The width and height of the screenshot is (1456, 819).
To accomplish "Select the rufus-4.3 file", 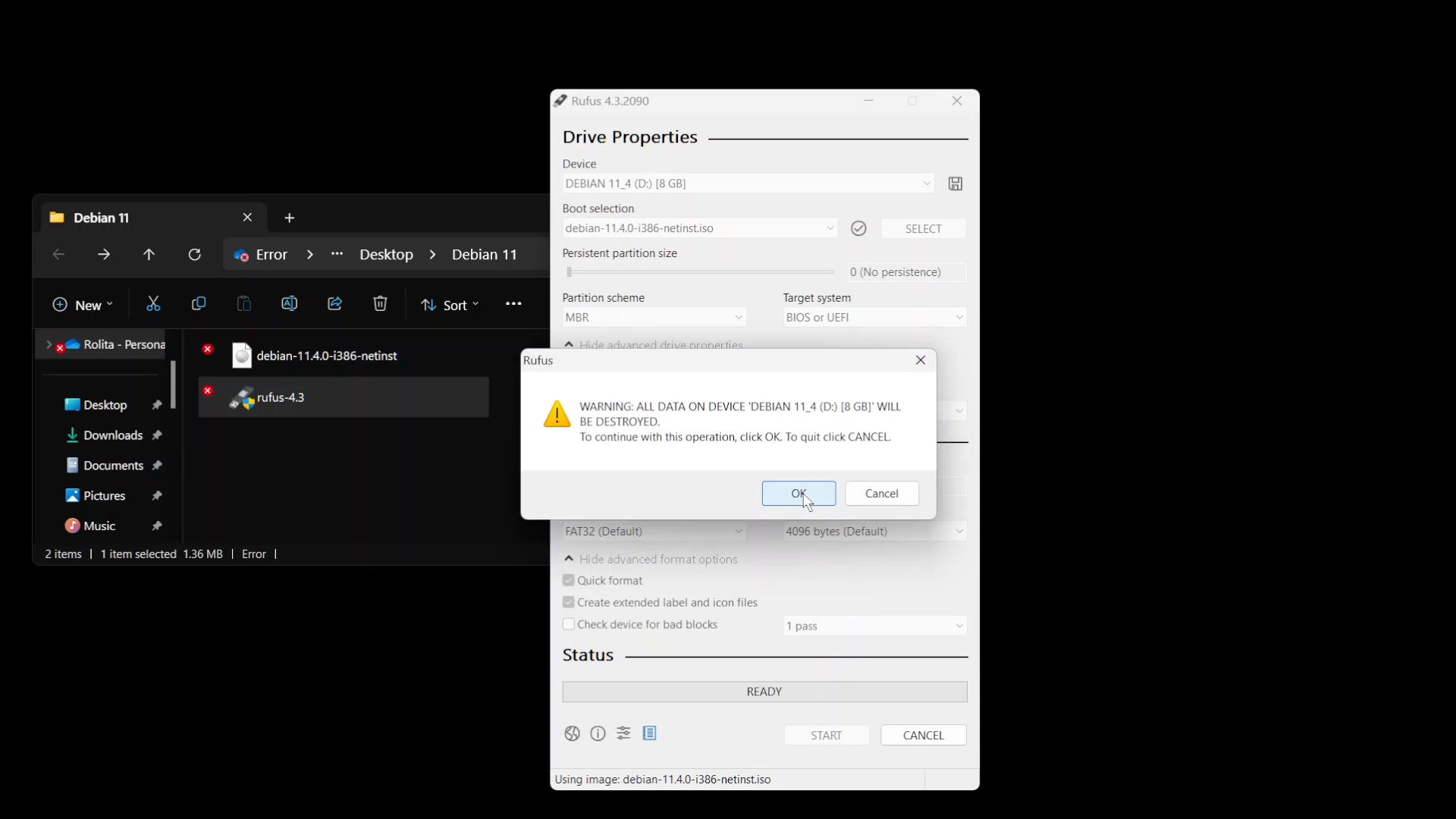I will pyautogui.click(x=344, y=397).
